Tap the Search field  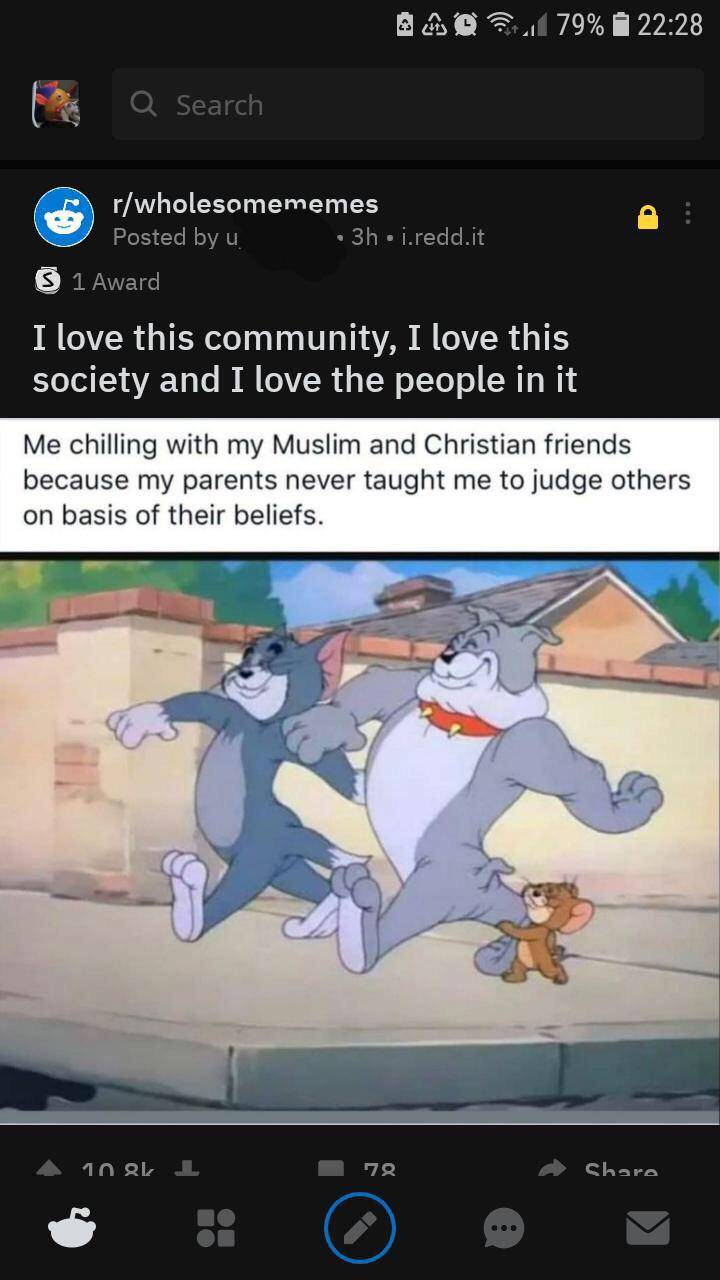[407, 104]
